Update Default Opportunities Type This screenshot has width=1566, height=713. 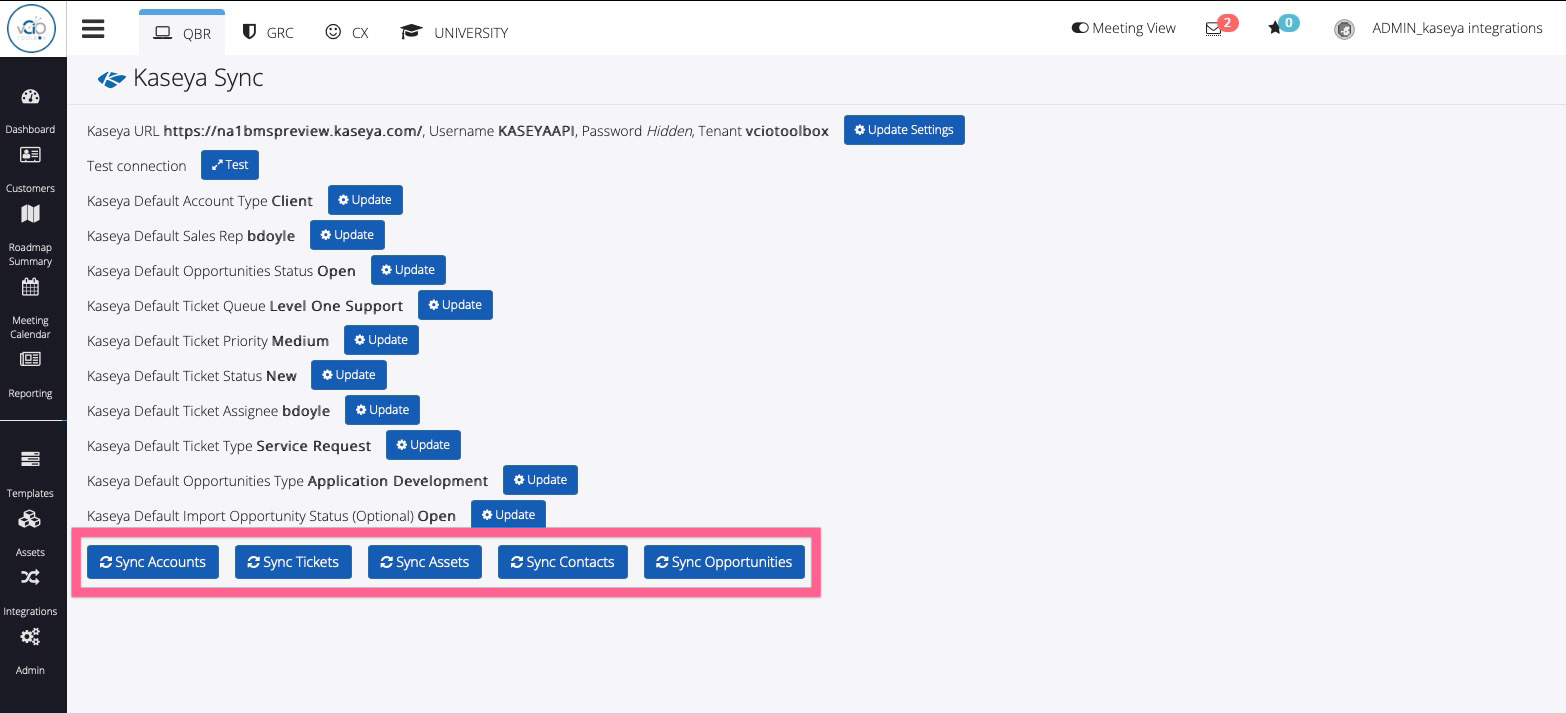540,480
